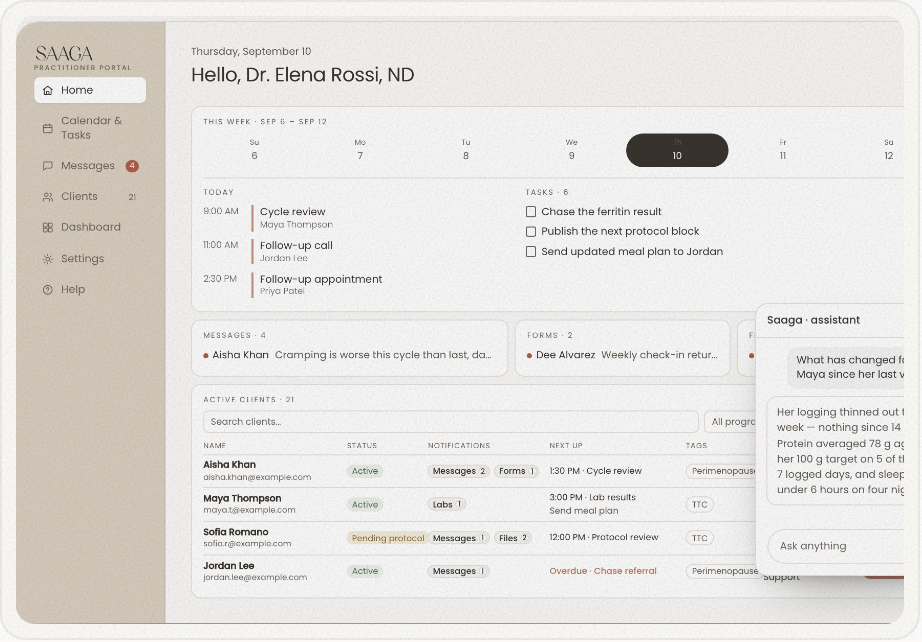This screenshot has height=642, width=922.
Task: Check the Chase the ferritin result task
Action: [x=531, y=212]
